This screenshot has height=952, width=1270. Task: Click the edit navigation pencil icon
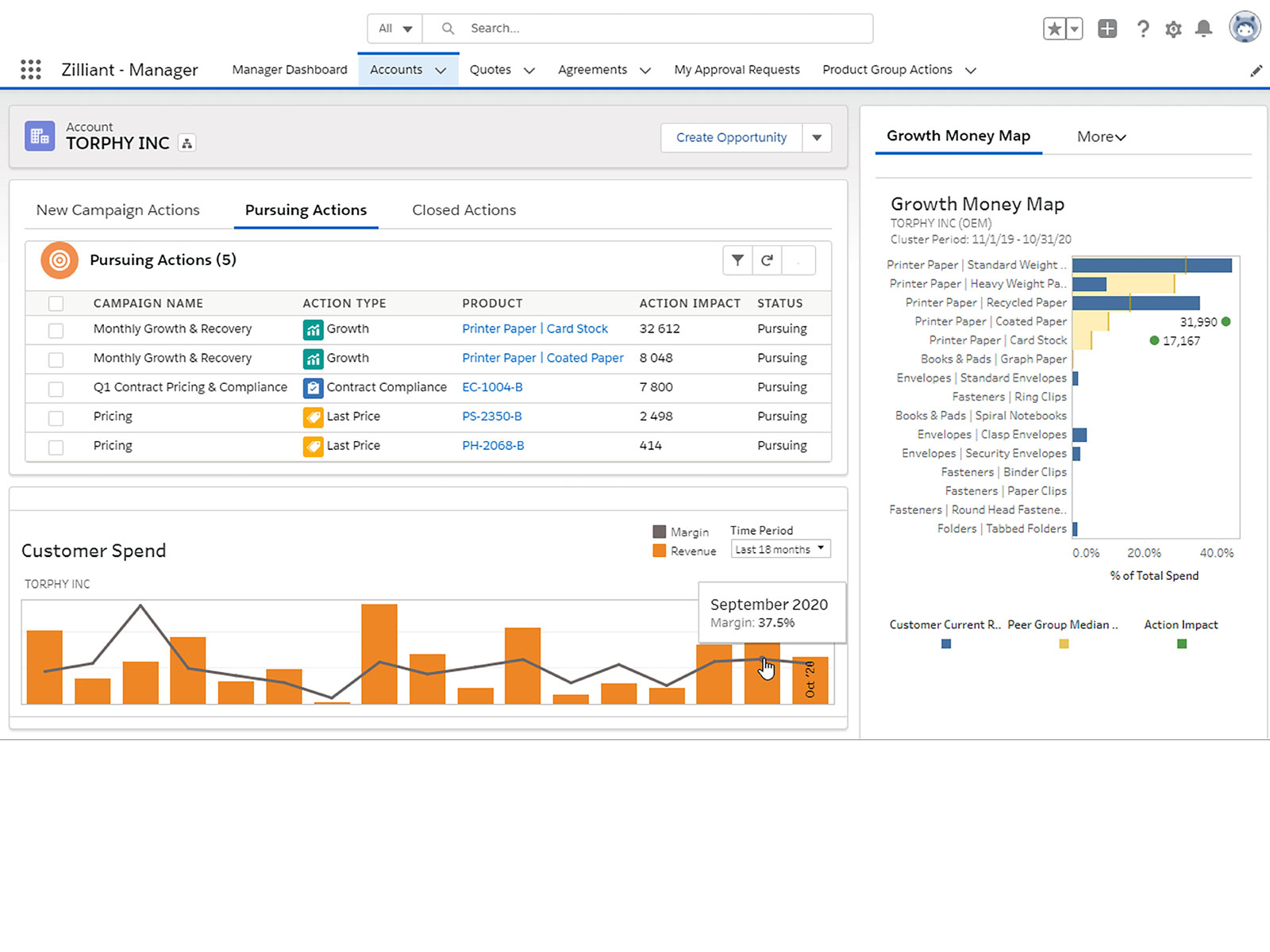click(x=1256, y=71)
